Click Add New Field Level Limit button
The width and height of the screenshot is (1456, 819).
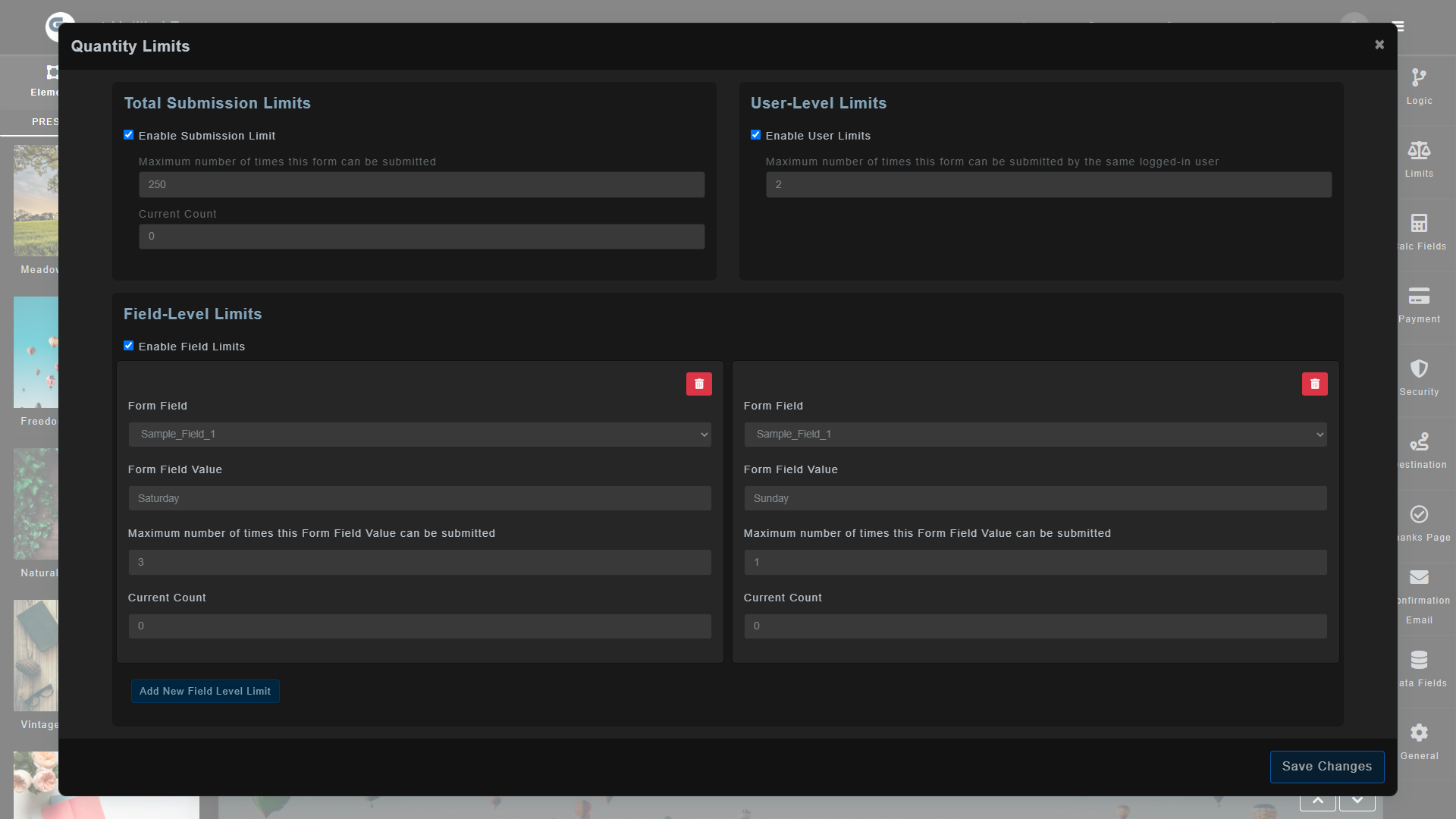tap(205, 691)
